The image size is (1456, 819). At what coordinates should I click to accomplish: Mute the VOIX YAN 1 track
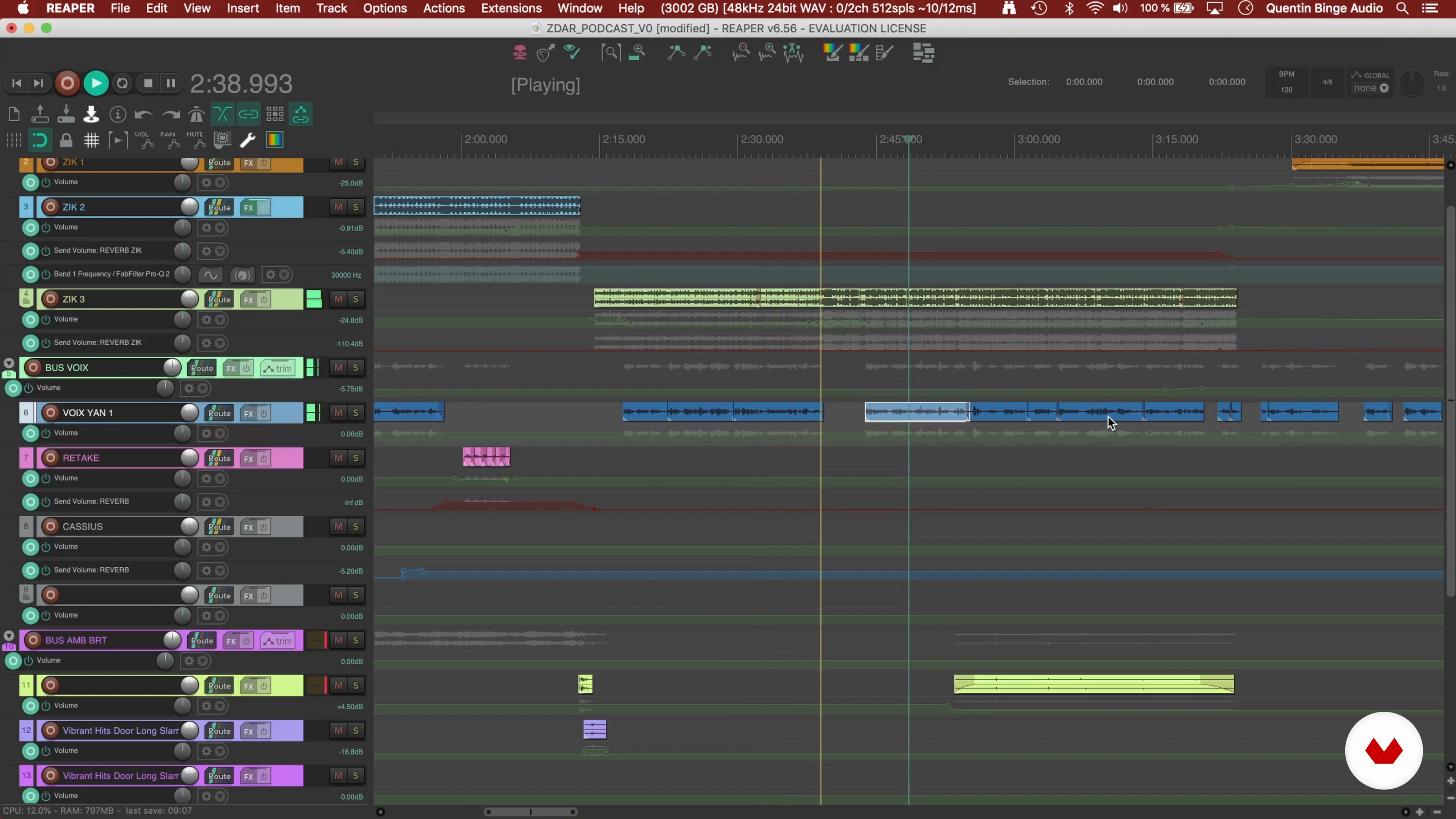coord(338,413)
